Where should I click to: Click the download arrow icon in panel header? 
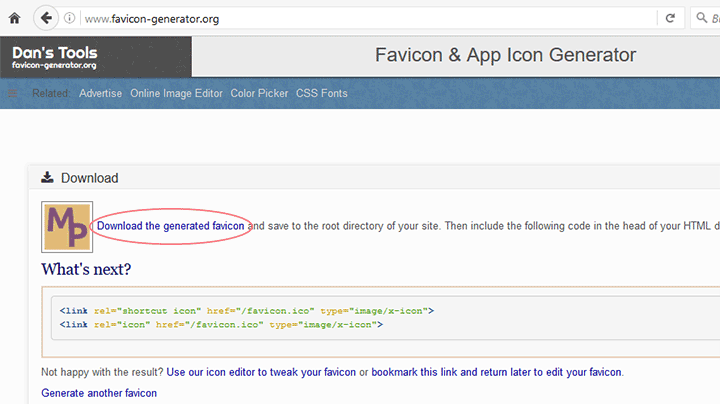coord(47,178)
